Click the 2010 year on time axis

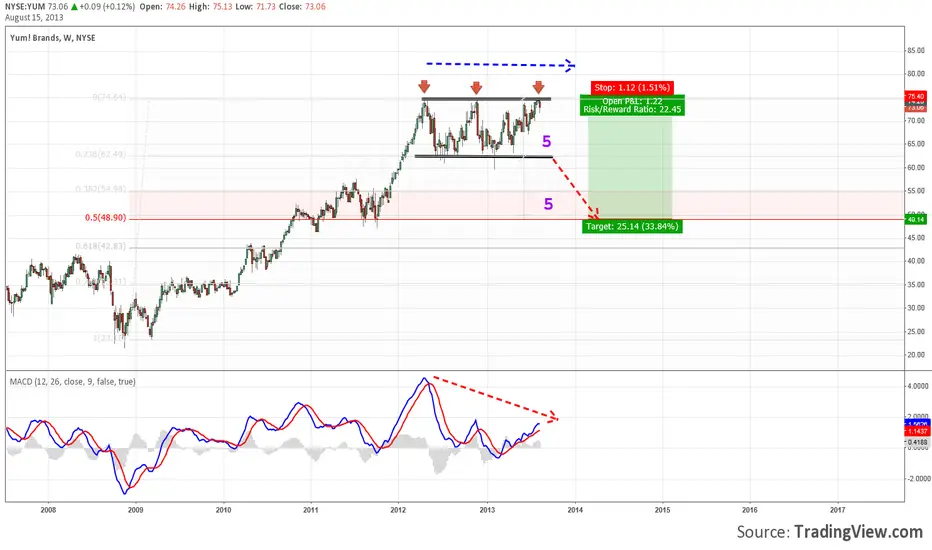223,510
